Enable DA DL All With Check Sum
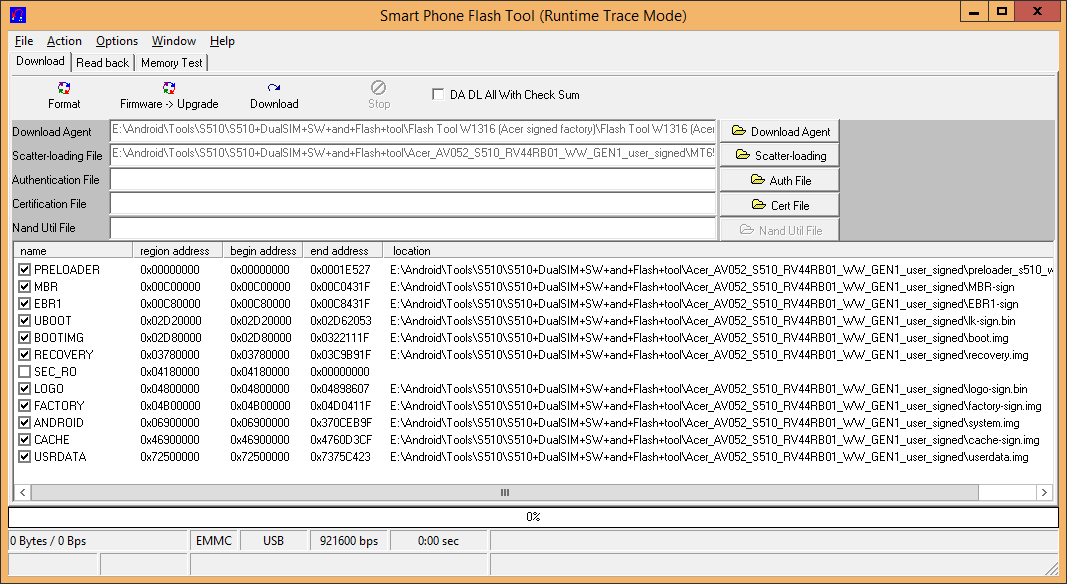The image size is (1067, 584). [x=437, y=94]
